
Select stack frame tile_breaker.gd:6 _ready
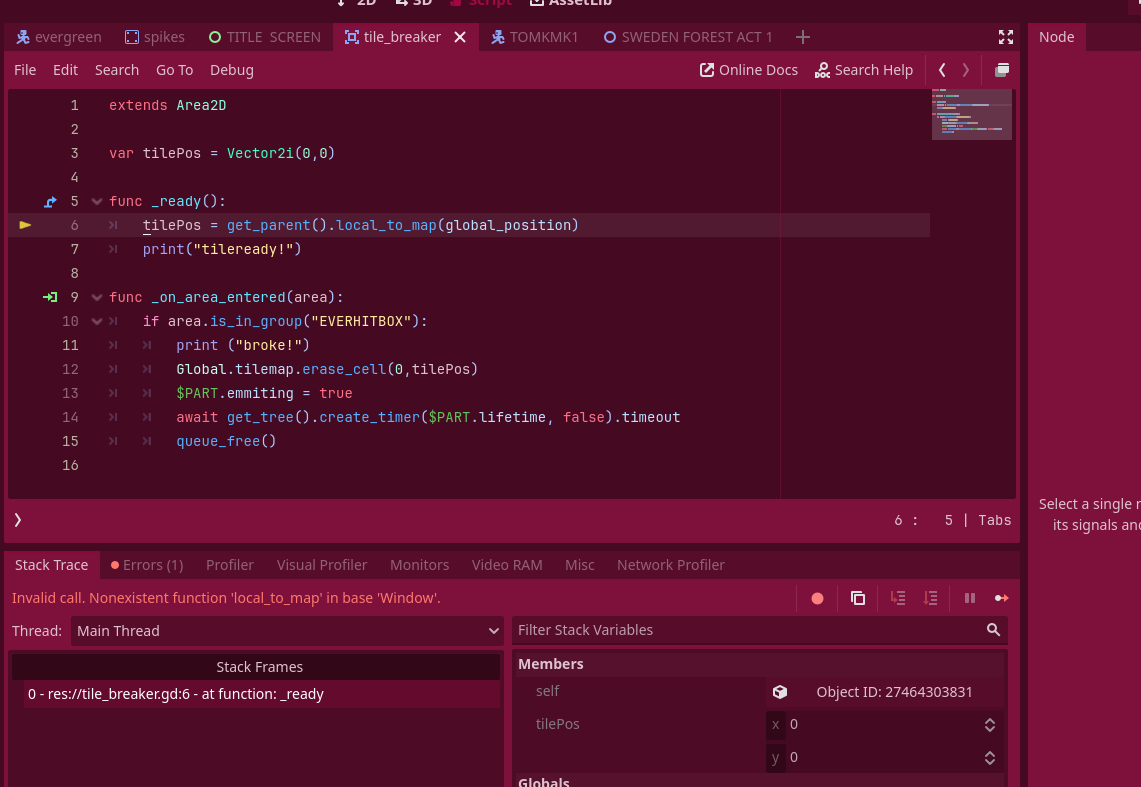(263, 694)
